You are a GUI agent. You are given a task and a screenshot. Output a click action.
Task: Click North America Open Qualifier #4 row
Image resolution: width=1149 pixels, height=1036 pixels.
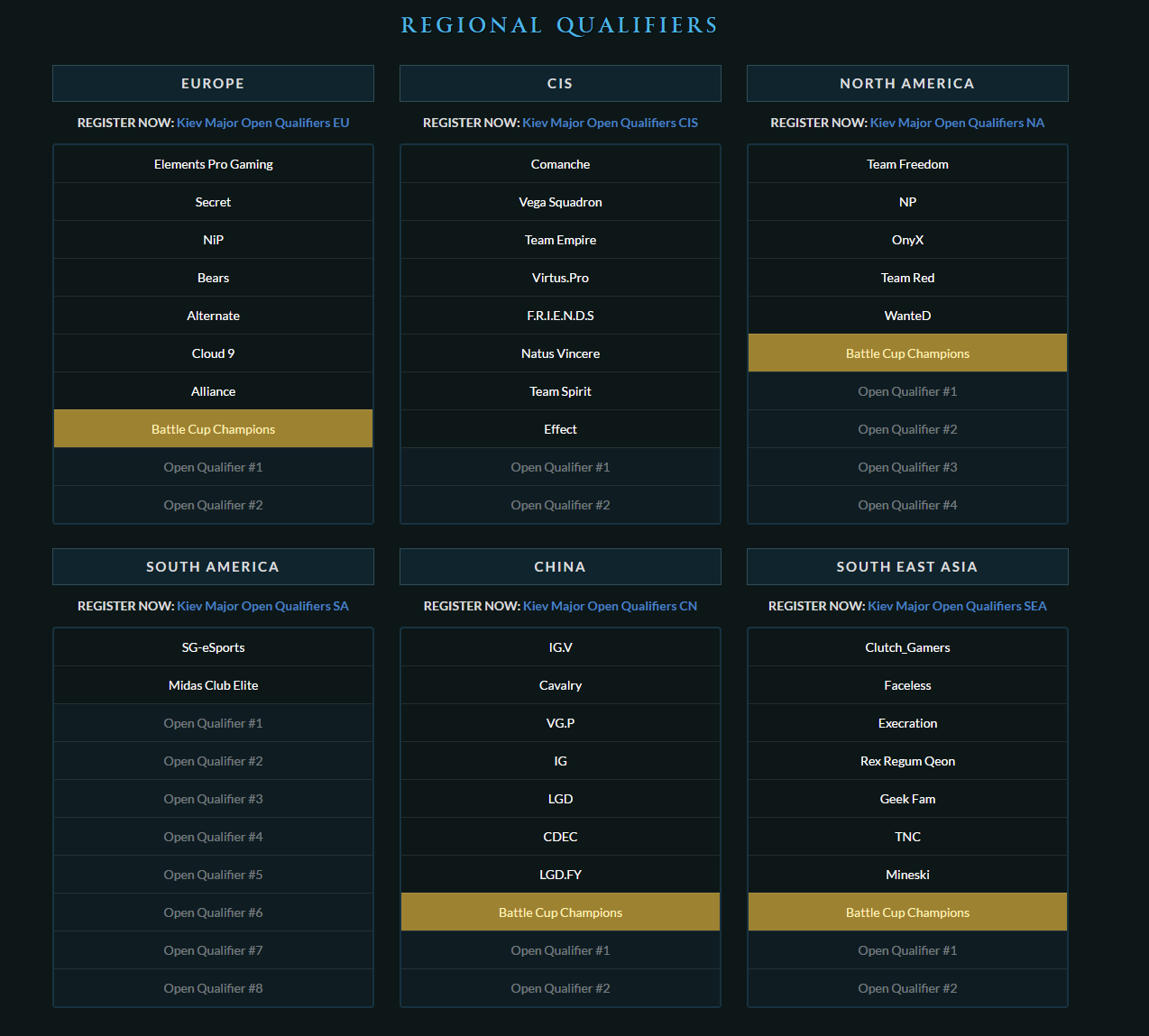pyautogui.click(x=907, y=505)
